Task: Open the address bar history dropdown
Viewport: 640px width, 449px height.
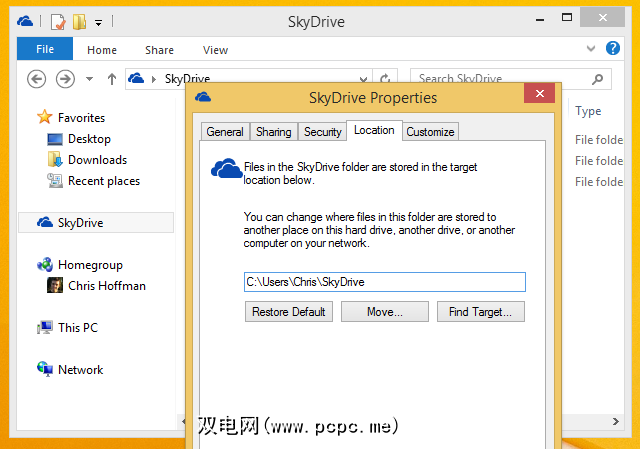Action: 363,78
